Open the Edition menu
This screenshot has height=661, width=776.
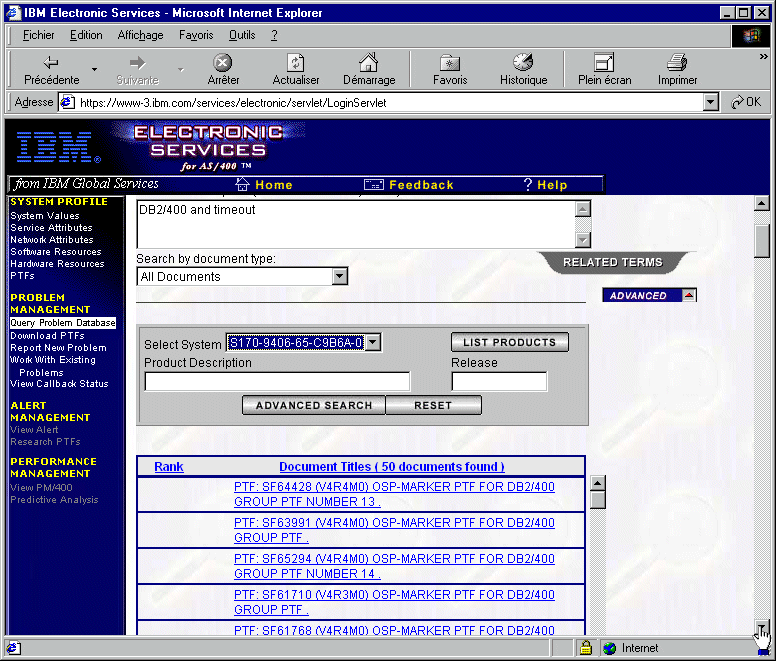click(x=86, y=35)
